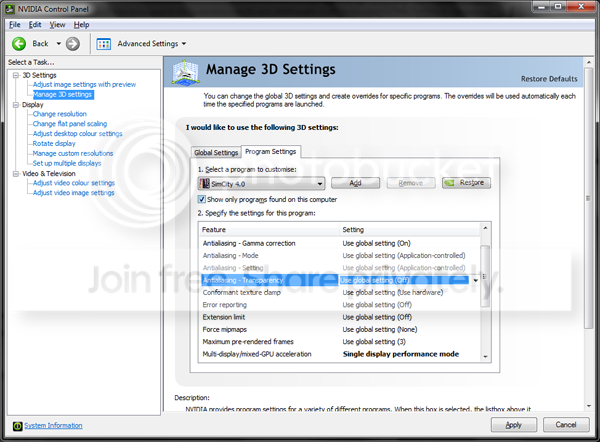The image size is (600, 442).
Task: Open Adjust image settings with preview
Action: (84, 84)
